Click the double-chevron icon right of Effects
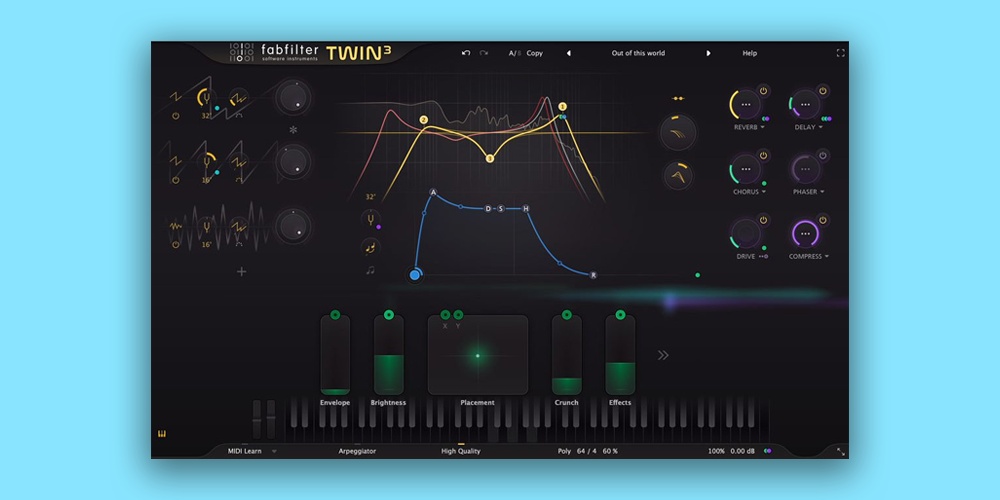 [x=662, y=355]
